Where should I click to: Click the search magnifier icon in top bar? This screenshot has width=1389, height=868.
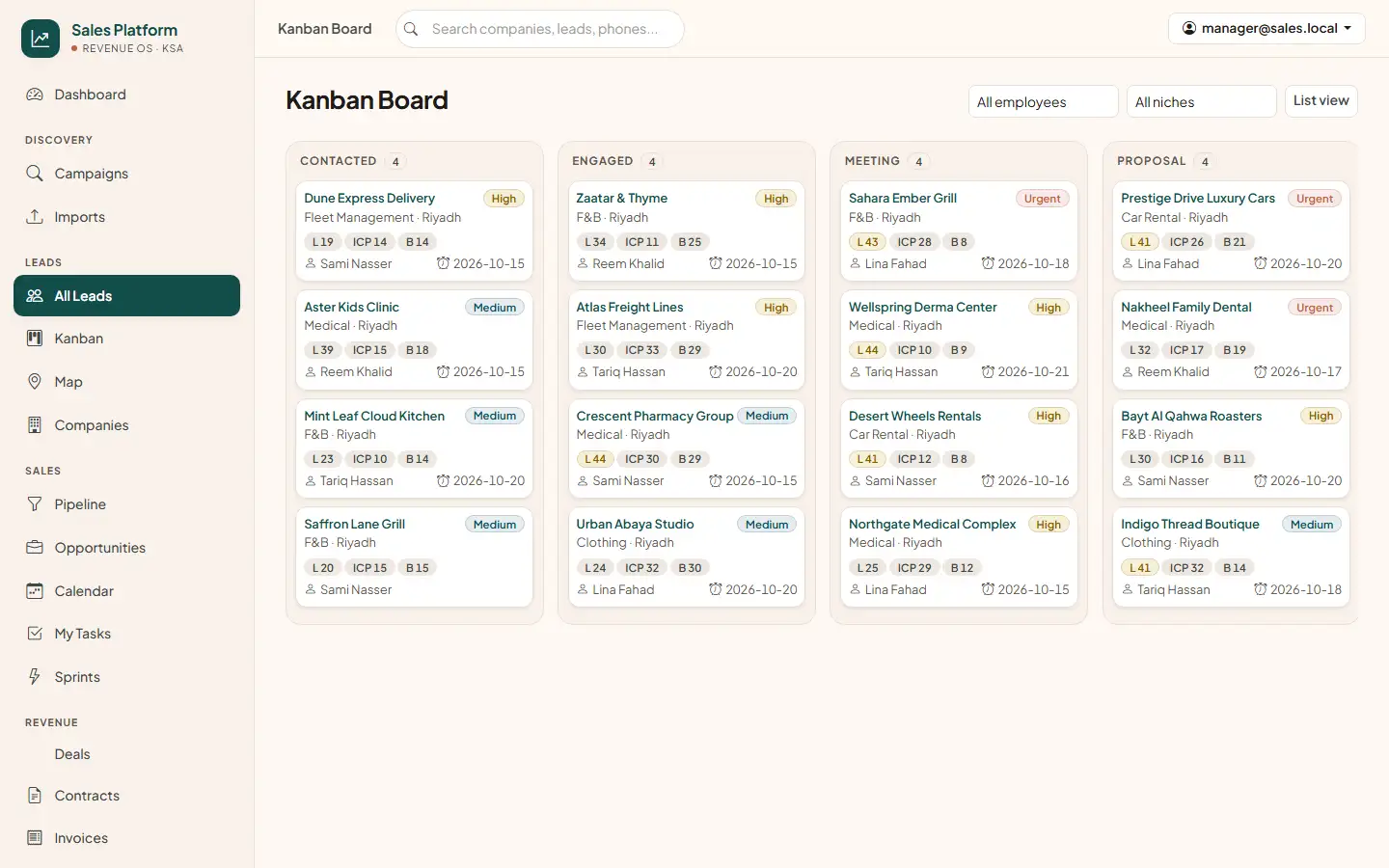[411, 29]
